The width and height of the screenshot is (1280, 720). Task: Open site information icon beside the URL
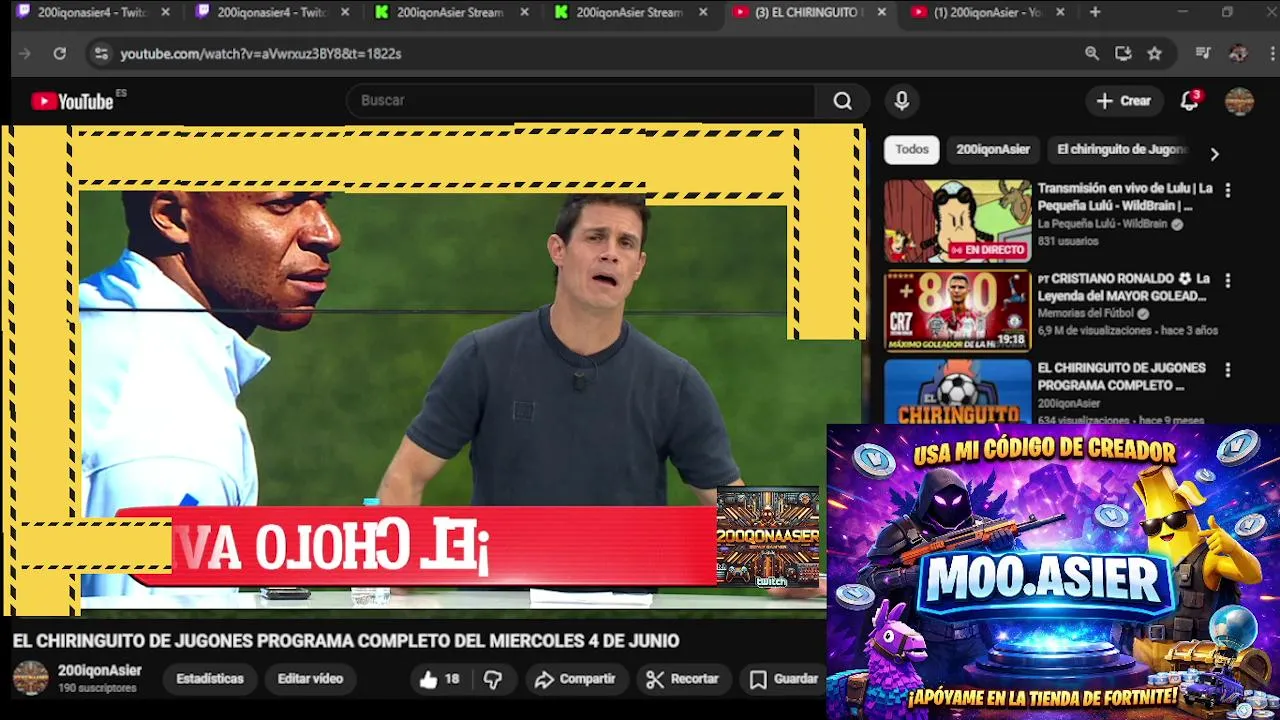point(100,54)
